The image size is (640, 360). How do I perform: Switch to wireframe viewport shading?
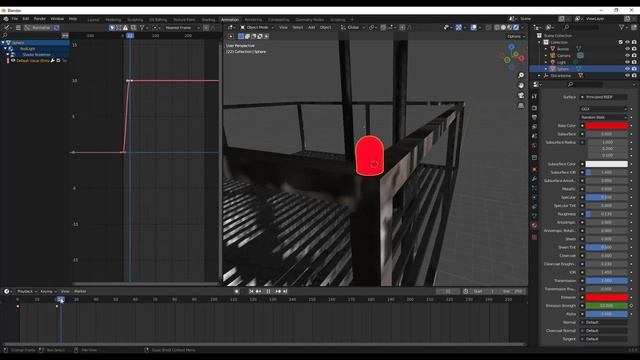(x=497, y=27)
